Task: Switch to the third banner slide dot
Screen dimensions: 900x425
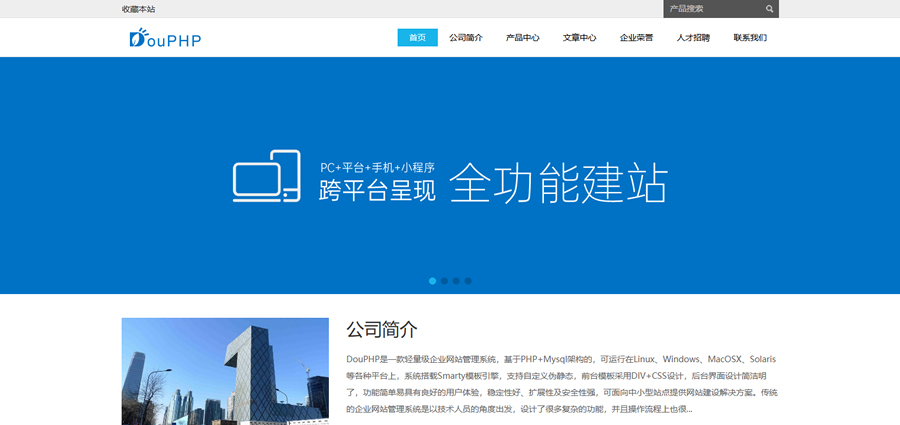Action: point(456,281)
